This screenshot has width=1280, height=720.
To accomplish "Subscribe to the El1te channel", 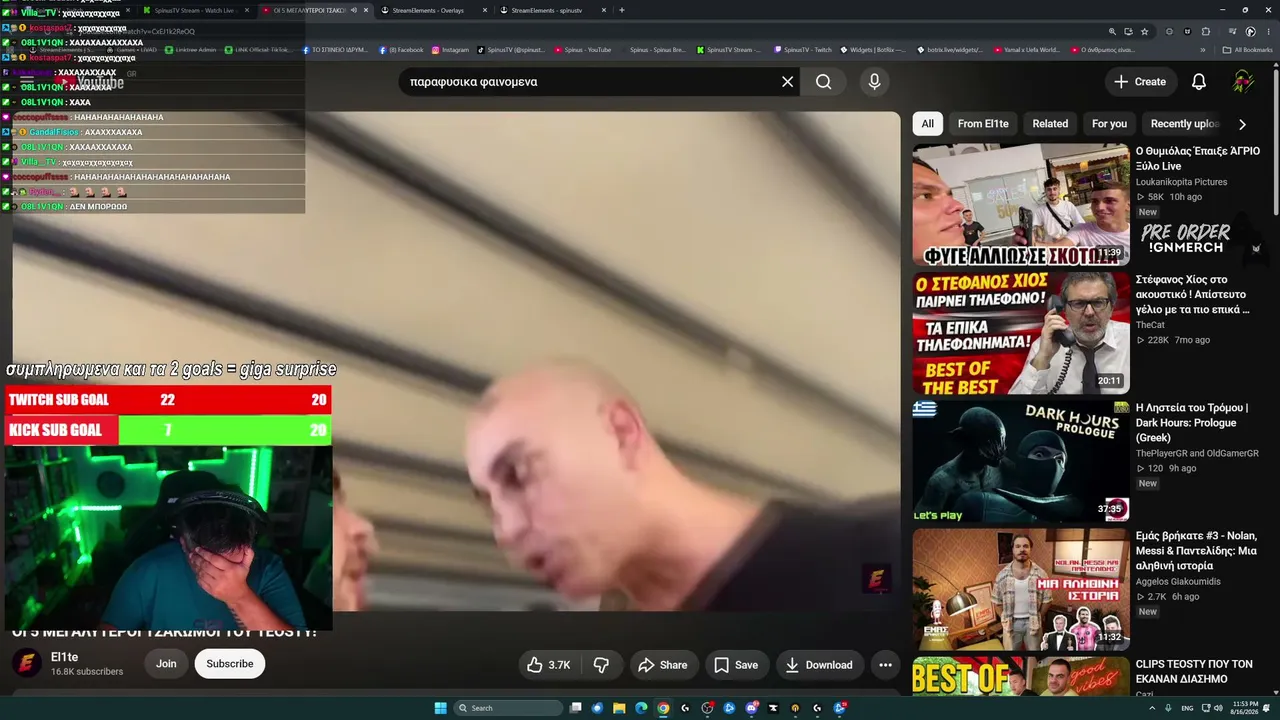I will (x=230, y=664).
